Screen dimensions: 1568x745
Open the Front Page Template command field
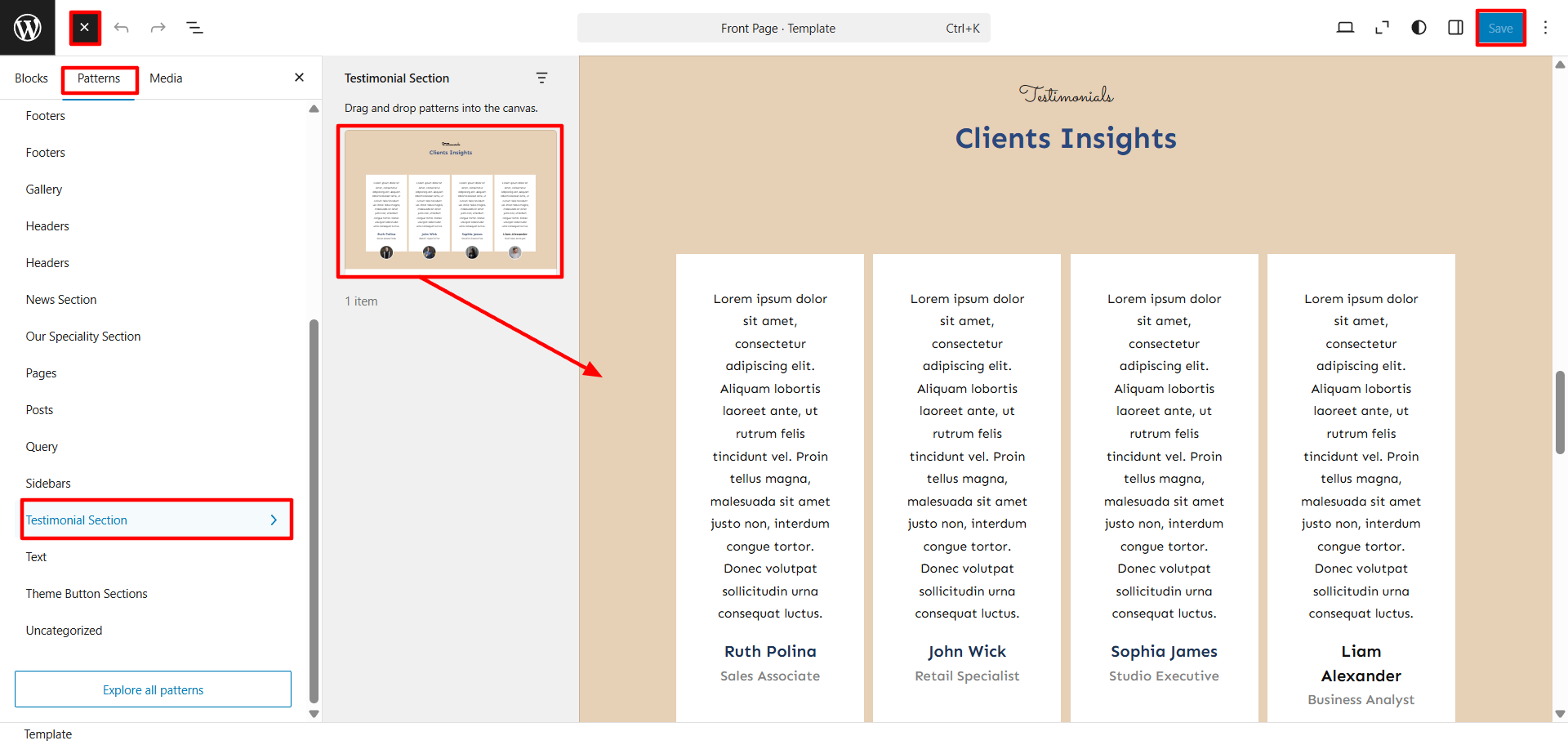783,28
